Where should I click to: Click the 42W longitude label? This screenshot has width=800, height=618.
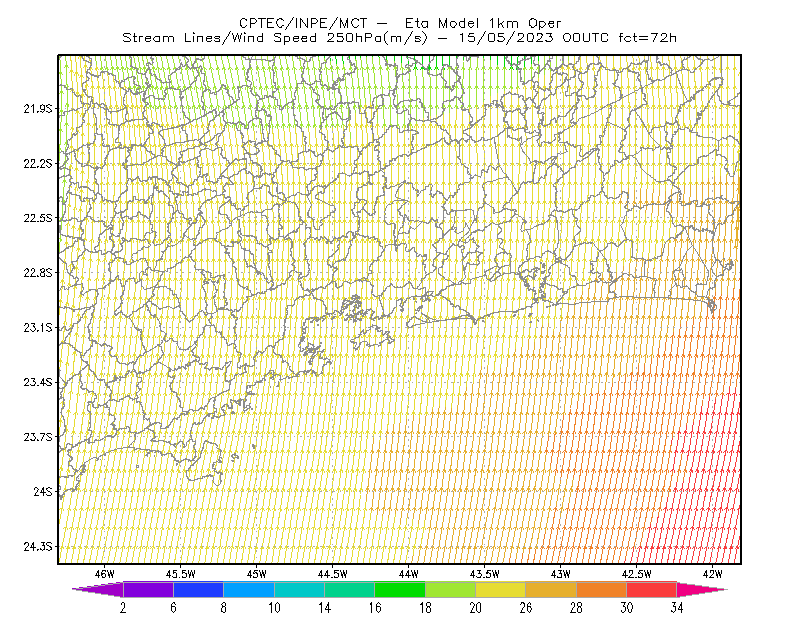[x=713, y=574]
